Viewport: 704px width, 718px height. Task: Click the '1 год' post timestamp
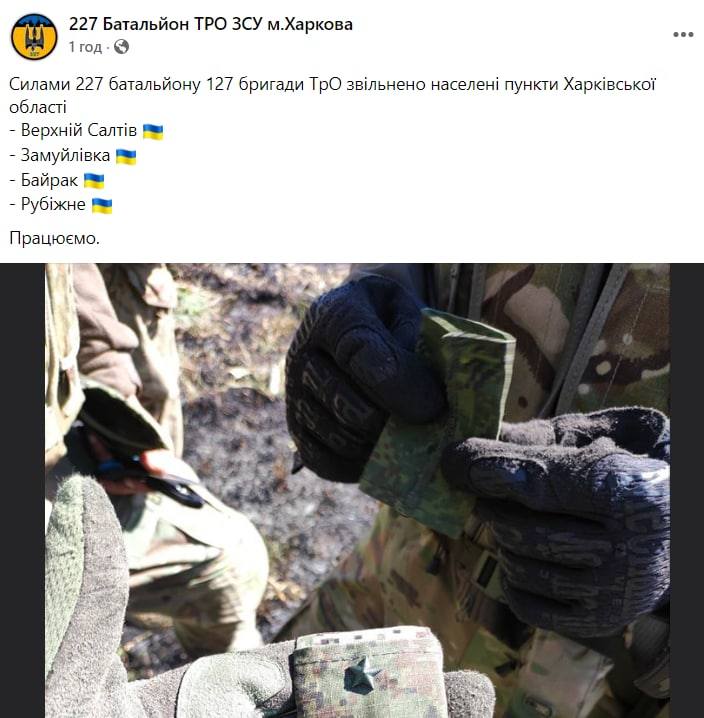pyautogui.click(x=85, y=47)
